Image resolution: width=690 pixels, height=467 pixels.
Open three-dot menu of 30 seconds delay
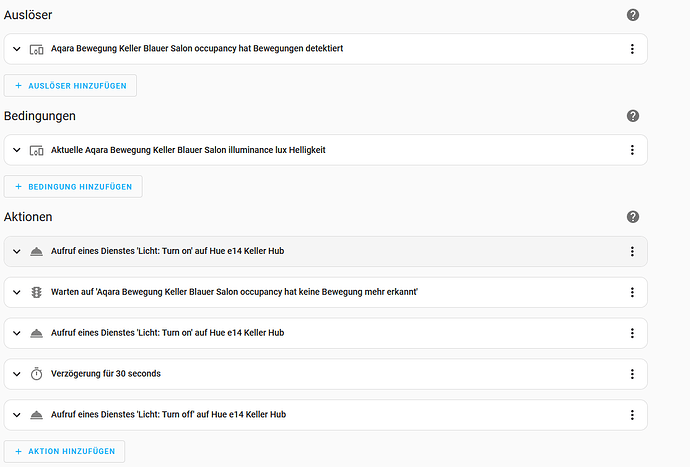(632, 374)
